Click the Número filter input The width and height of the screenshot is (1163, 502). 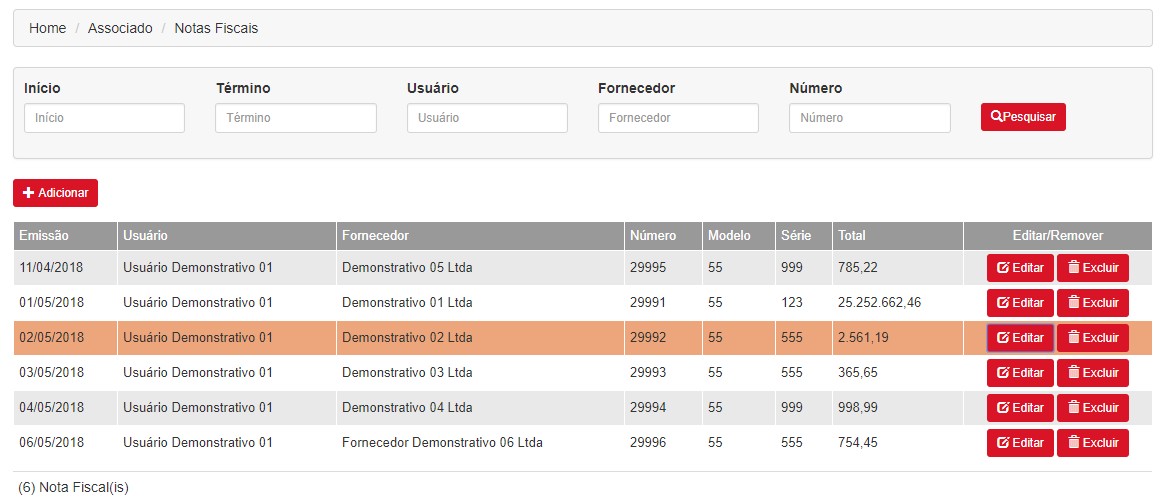(x=870, y=118)
